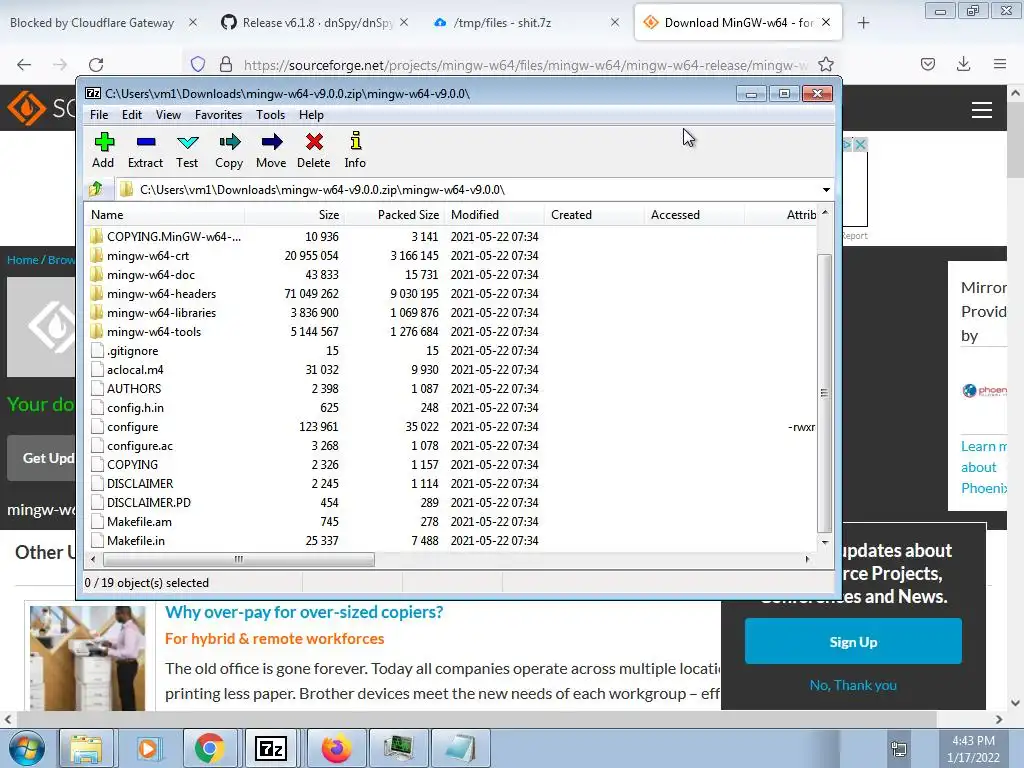The height and width of the screenshot is (768, 1024).
Task: Open Chrome from the taskbar
Action: coord(209,748)
